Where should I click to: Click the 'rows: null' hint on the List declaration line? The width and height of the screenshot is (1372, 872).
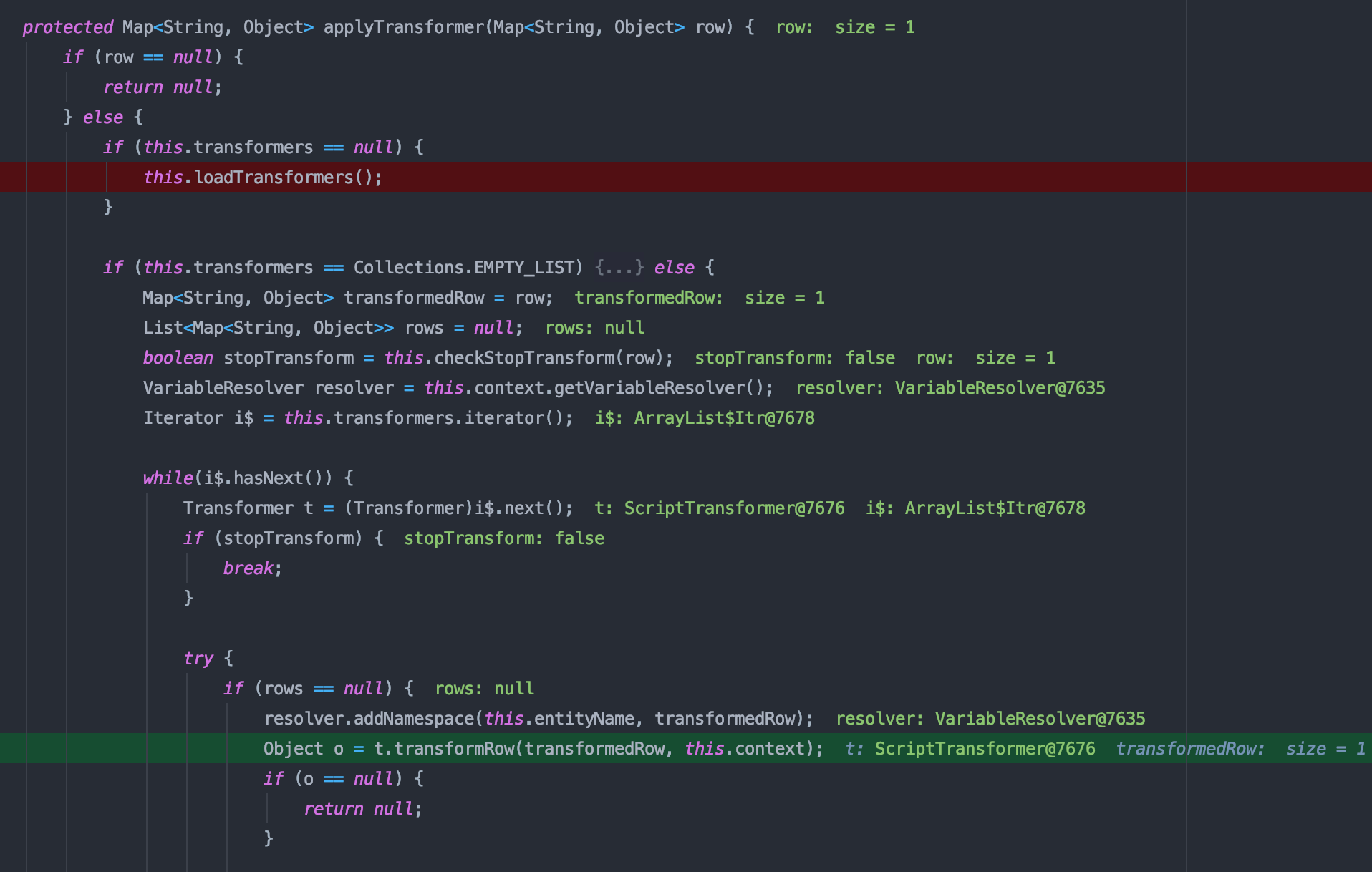[594, 328]
